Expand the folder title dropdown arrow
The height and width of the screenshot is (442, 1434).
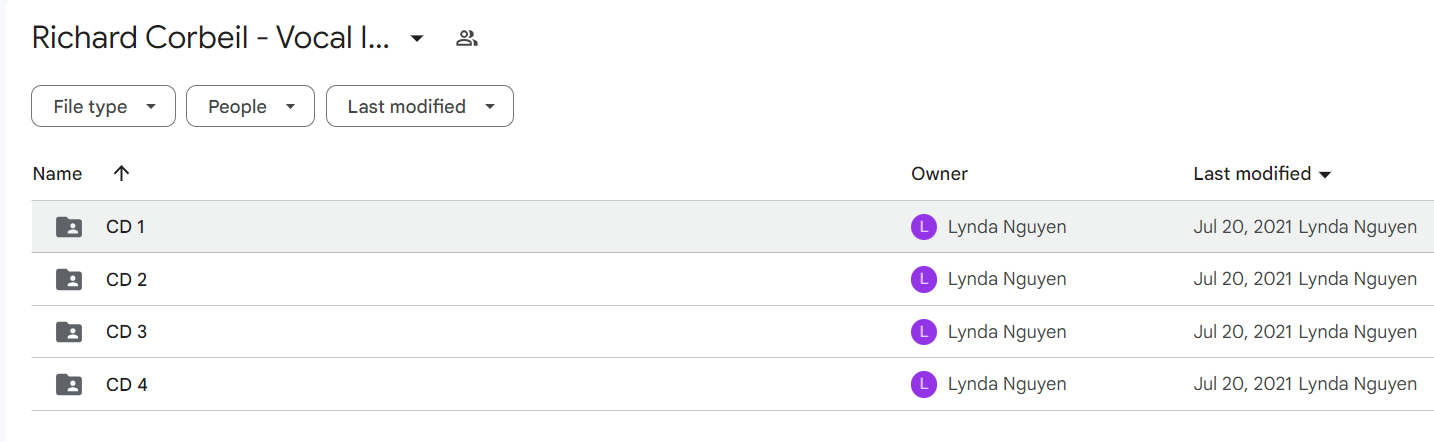click(417, 39)
